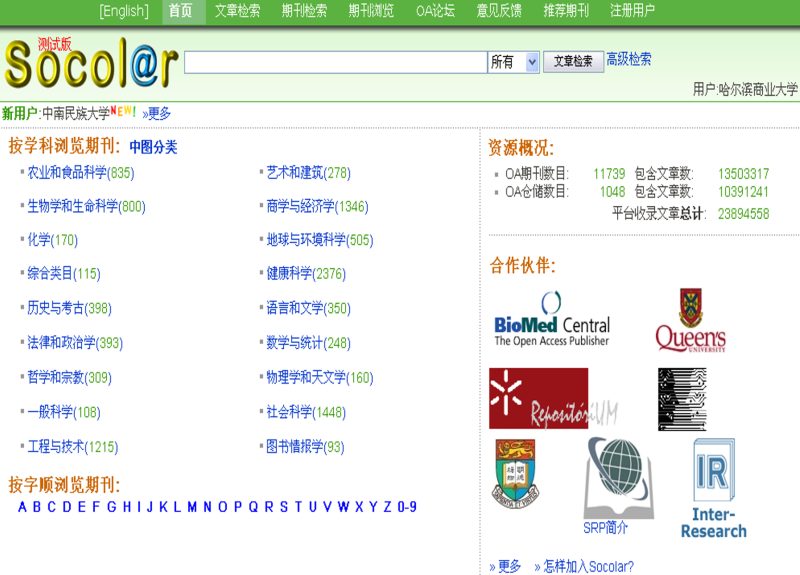Browse 健康科学(2376) journals
The height and width of the screenshot is (575, 800).
[306, 273]
